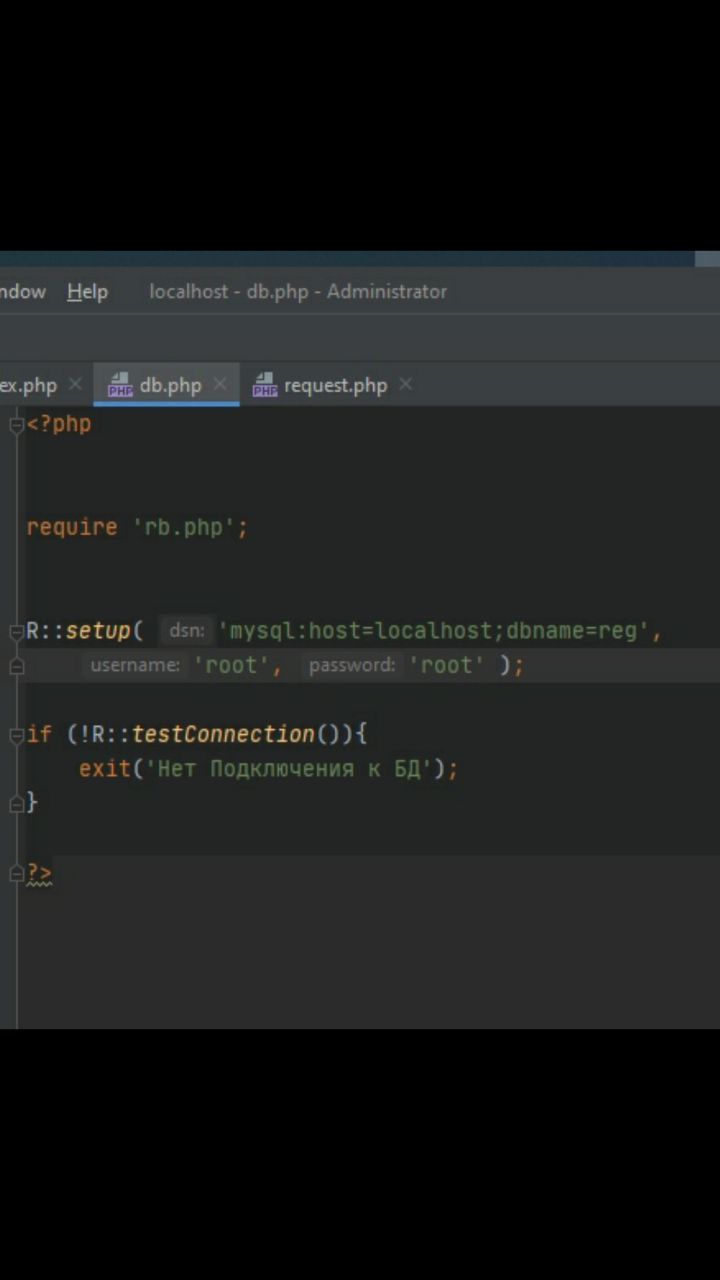Image resolution: width=720 pixels, height=1280 pixels.
Task: Click the <?php opening tag
Action: tap(59, 424)
